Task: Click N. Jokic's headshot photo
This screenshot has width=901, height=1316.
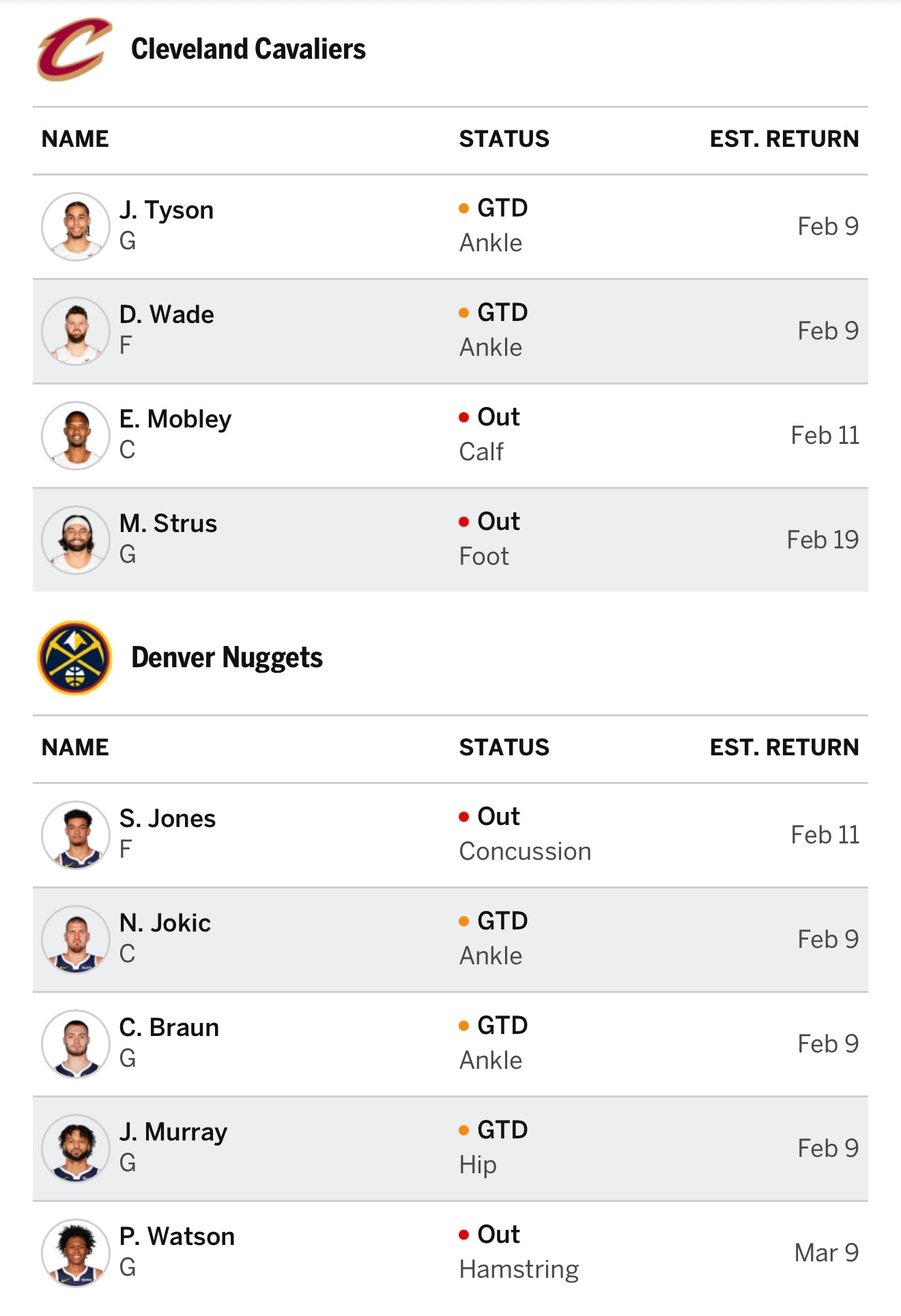Action: coord(76,940)
